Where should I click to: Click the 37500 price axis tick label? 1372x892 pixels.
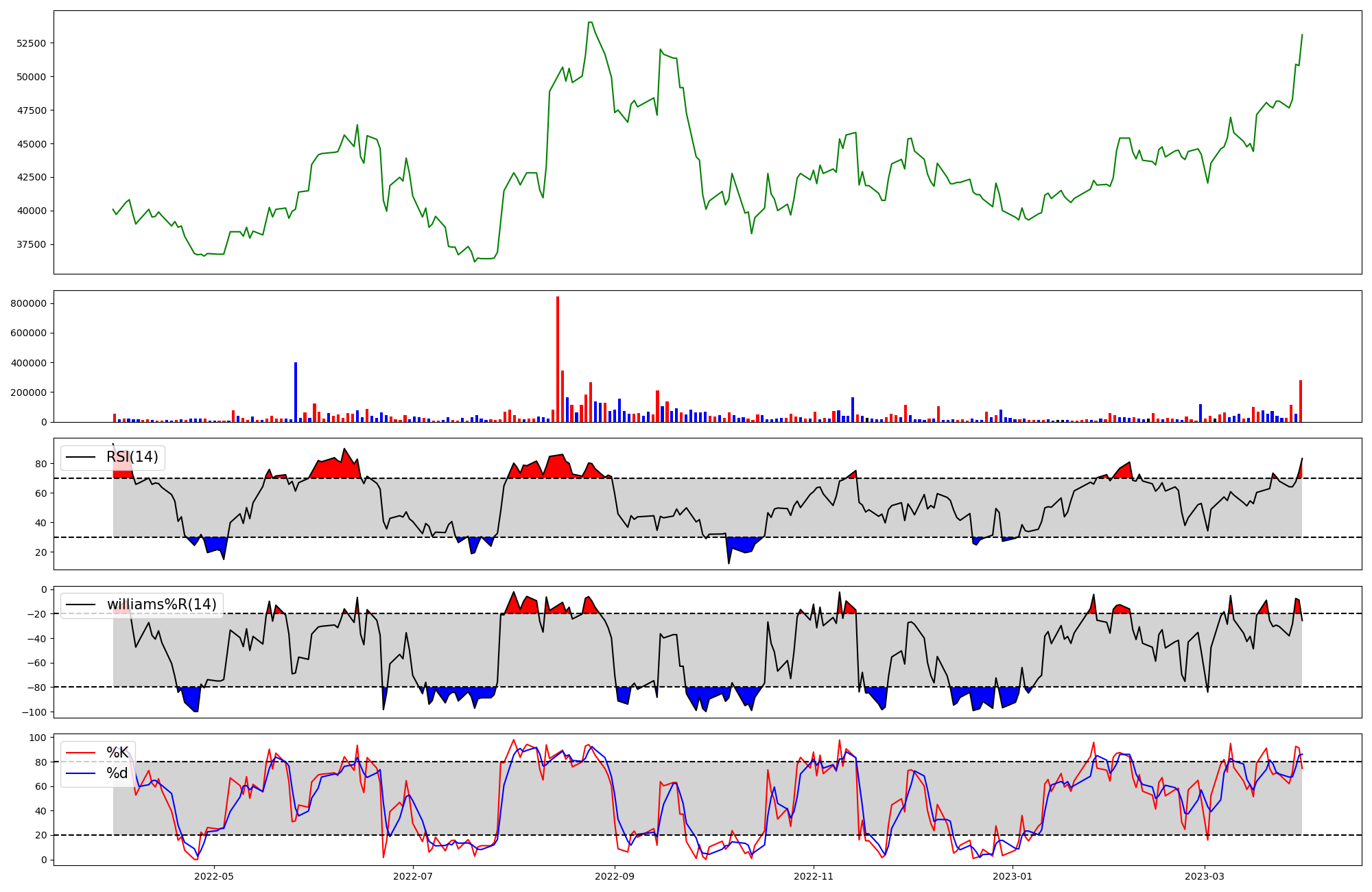coord(31,244)
